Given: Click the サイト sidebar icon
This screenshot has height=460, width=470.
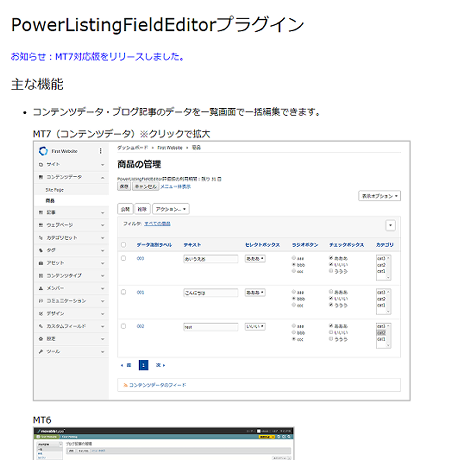Looking at the screenshot, I should coord(41,164).
